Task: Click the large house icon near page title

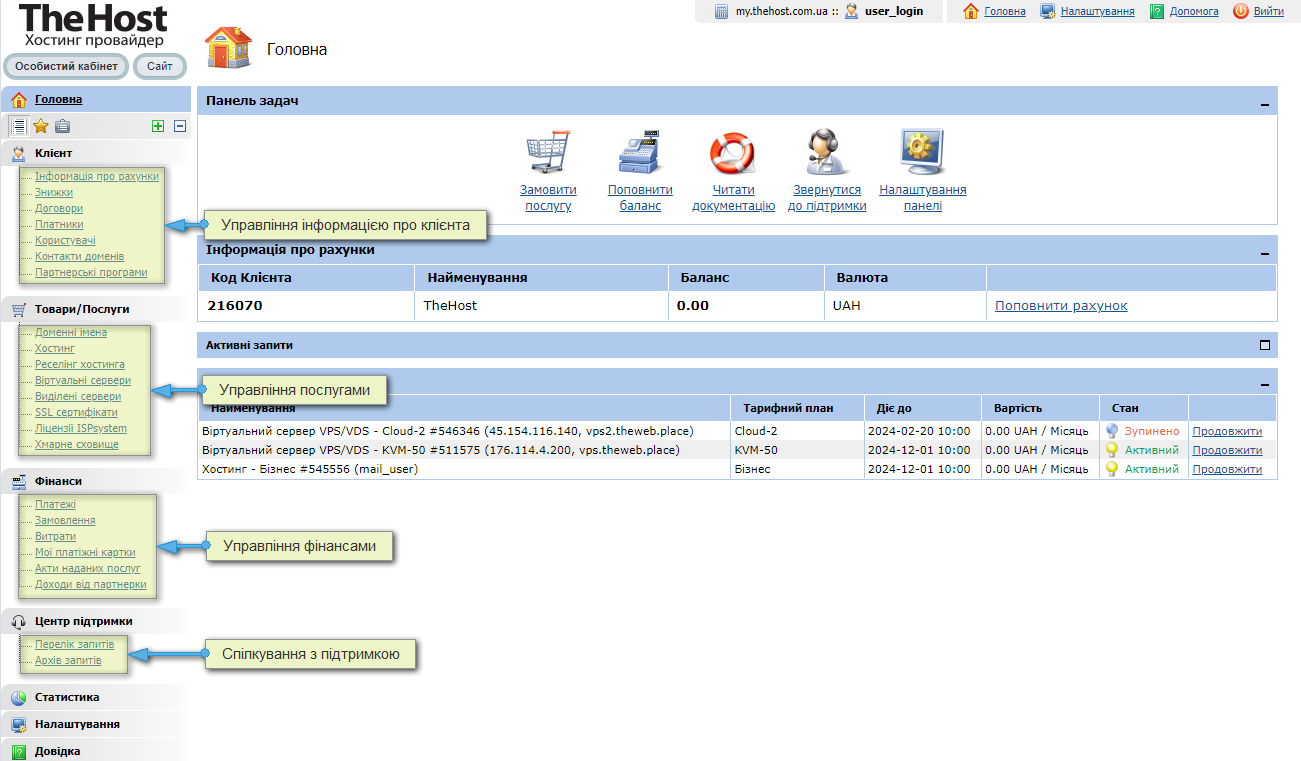Action: tap(229, 48)
